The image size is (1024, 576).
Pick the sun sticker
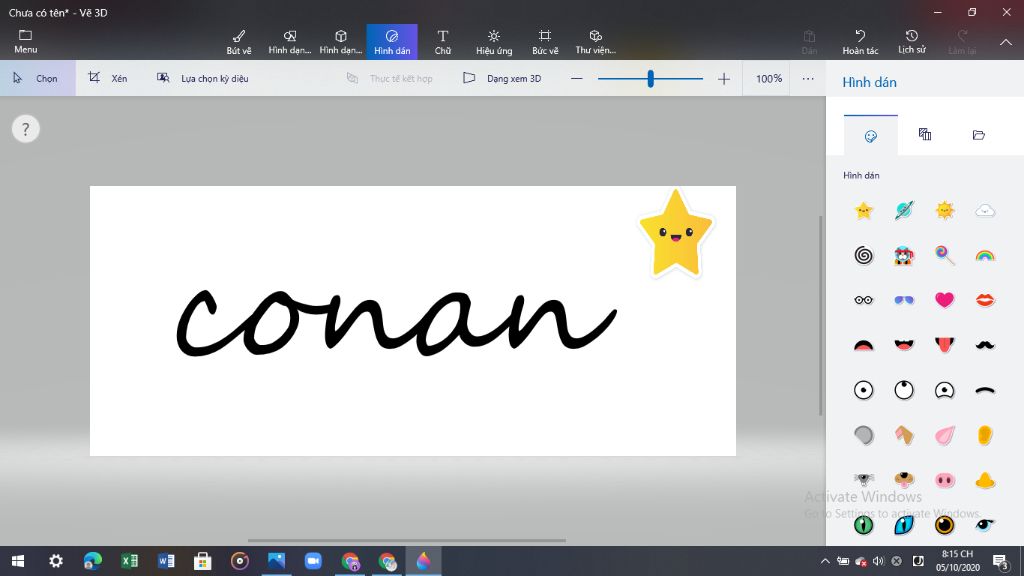click(944, 210)
